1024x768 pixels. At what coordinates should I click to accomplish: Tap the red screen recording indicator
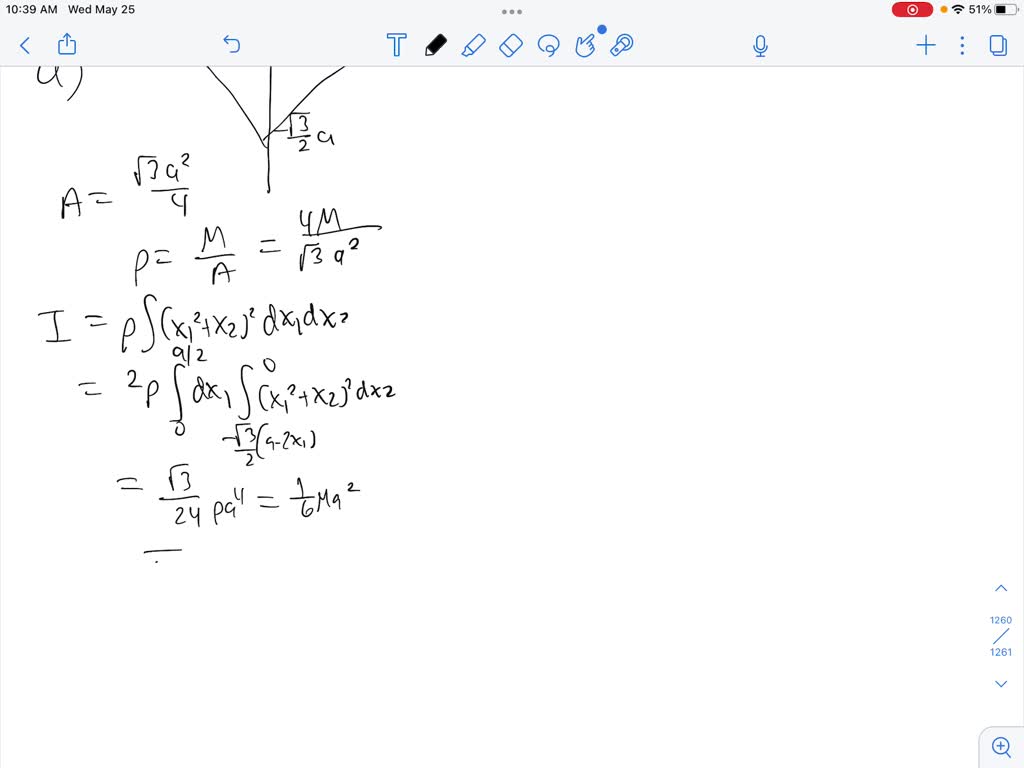pos(912,10)
